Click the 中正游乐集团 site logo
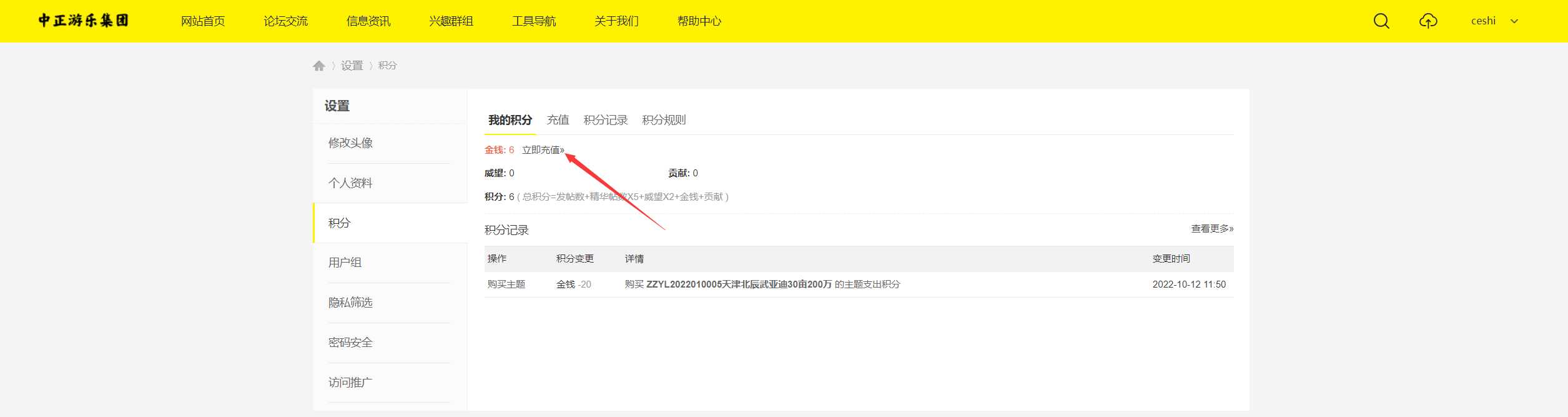The image size is (1568, 417). (84, 21)
